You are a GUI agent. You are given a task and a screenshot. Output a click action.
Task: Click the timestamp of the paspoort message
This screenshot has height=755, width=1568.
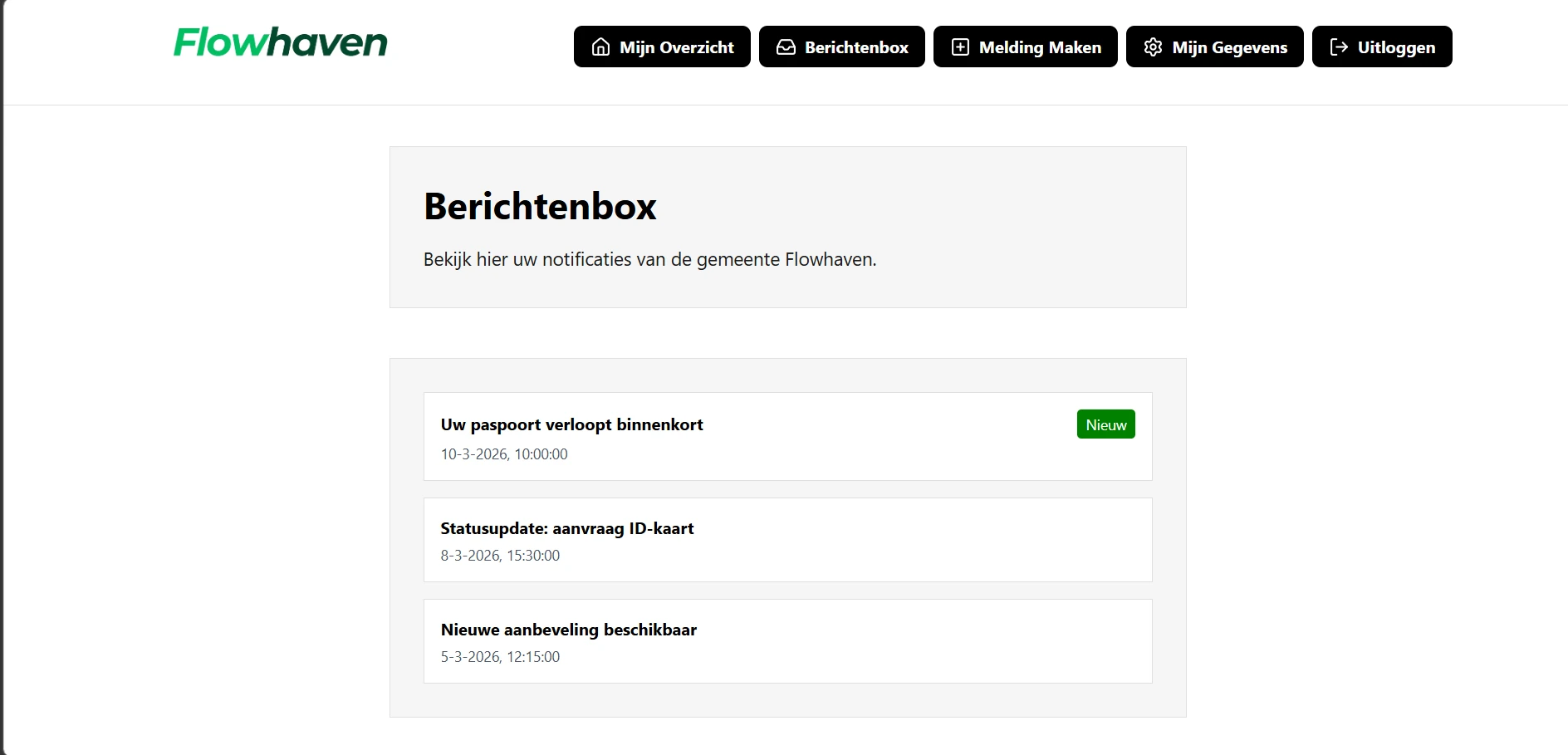pos(504,454)
